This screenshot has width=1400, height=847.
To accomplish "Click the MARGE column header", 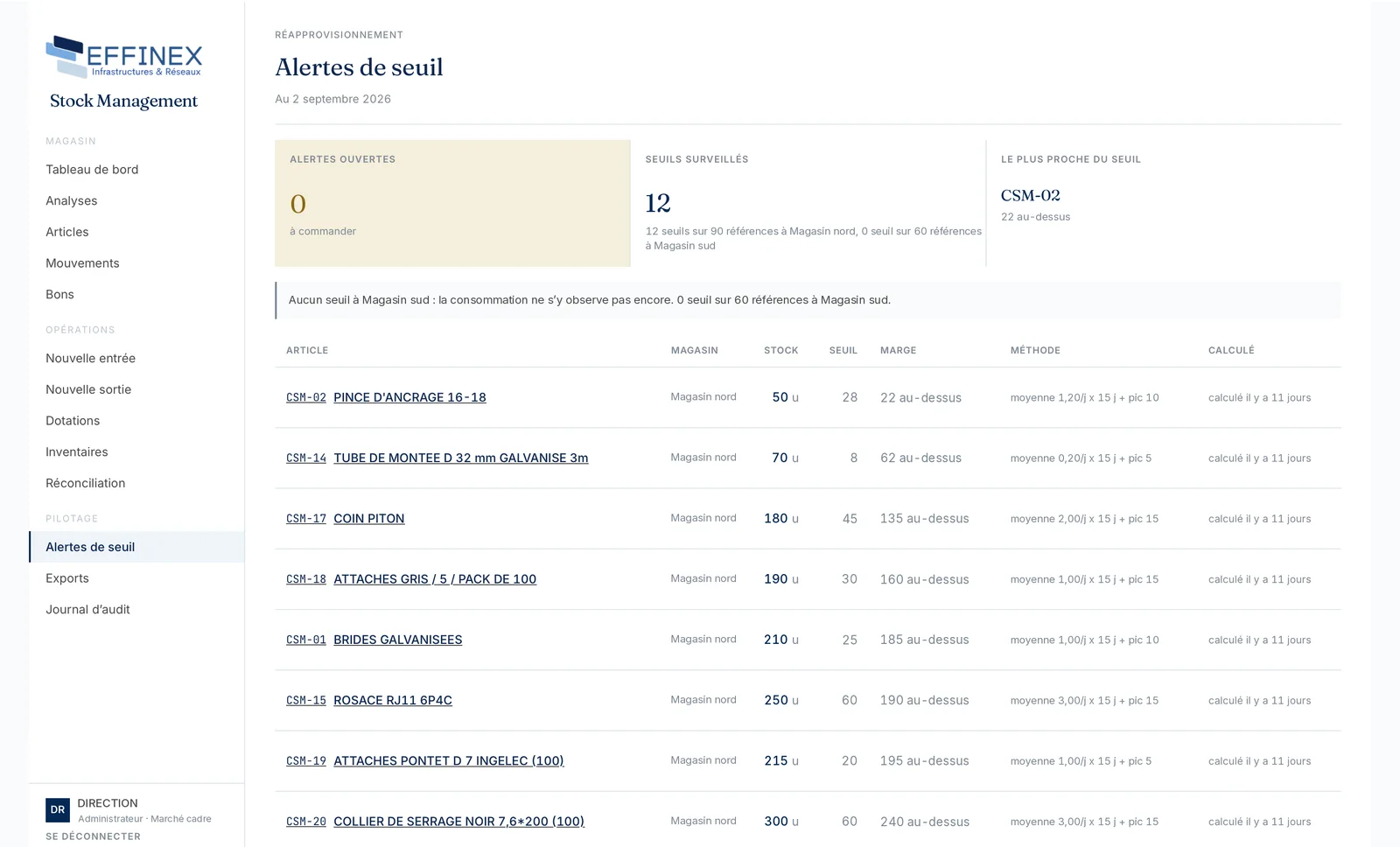I will [899, 350].
